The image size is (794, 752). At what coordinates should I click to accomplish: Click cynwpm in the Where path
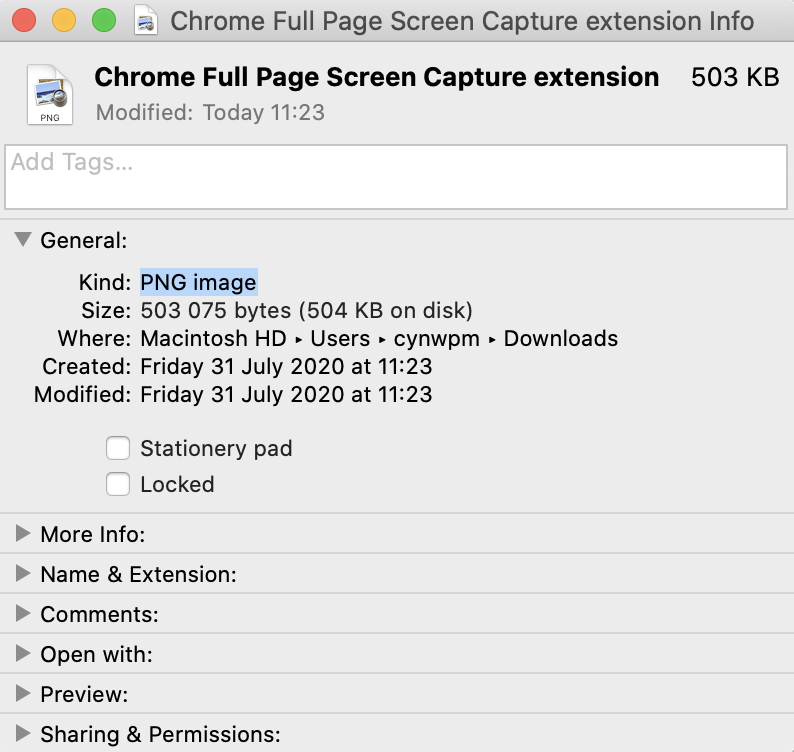click(436, 339)
